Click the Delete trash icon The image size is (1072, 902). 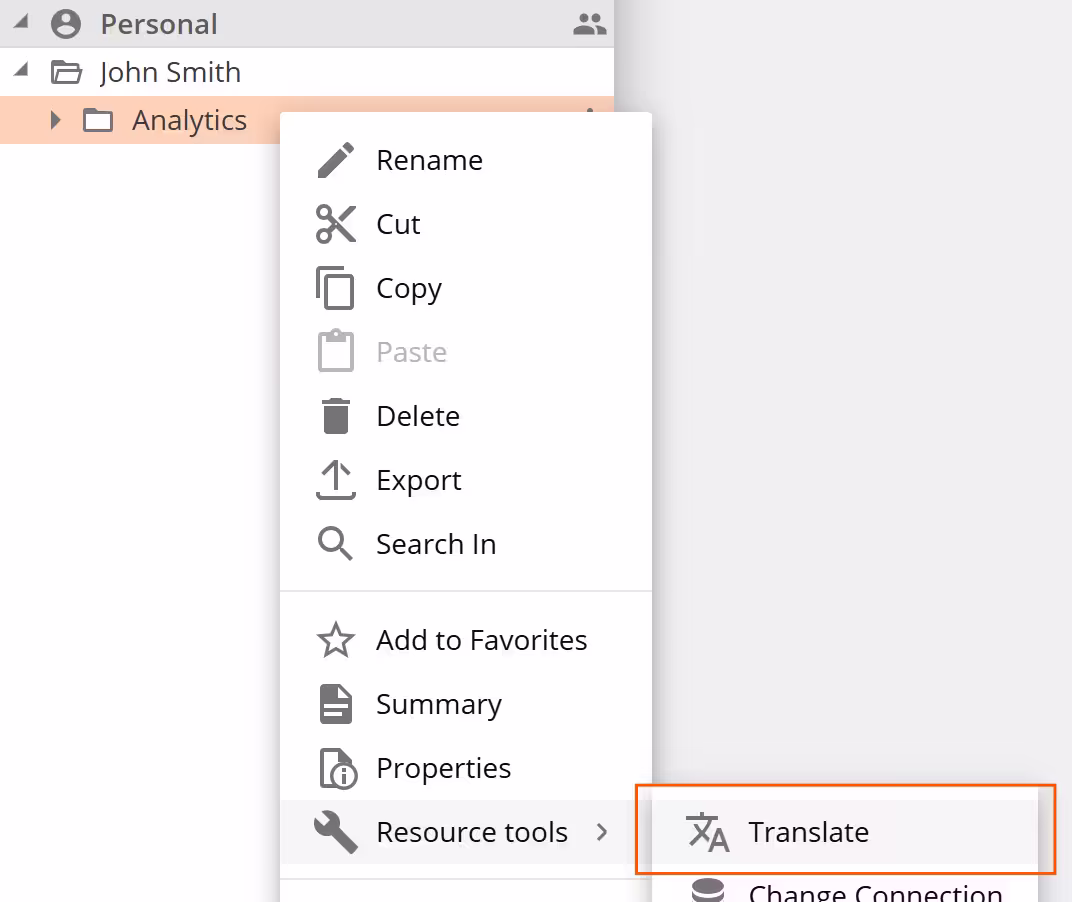pyautogui.click(x=335, y=415)
